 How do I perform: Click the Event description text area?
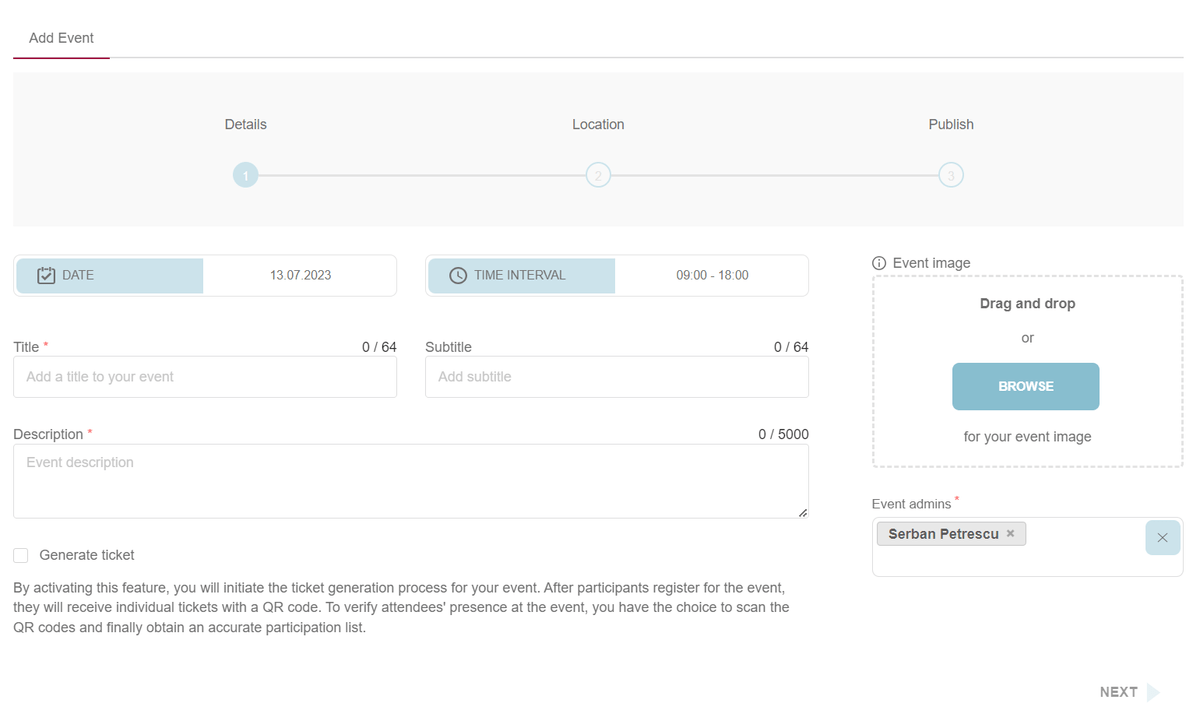[410, 481]
